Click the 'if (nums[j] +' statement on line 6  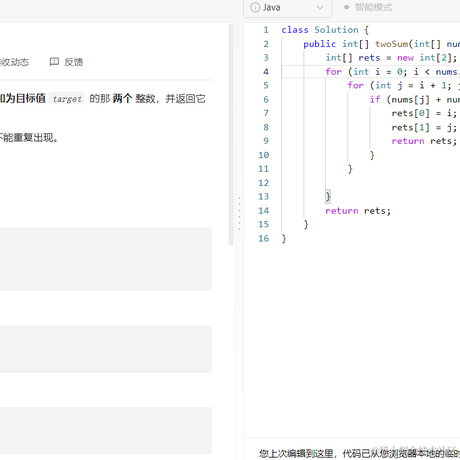415,99
